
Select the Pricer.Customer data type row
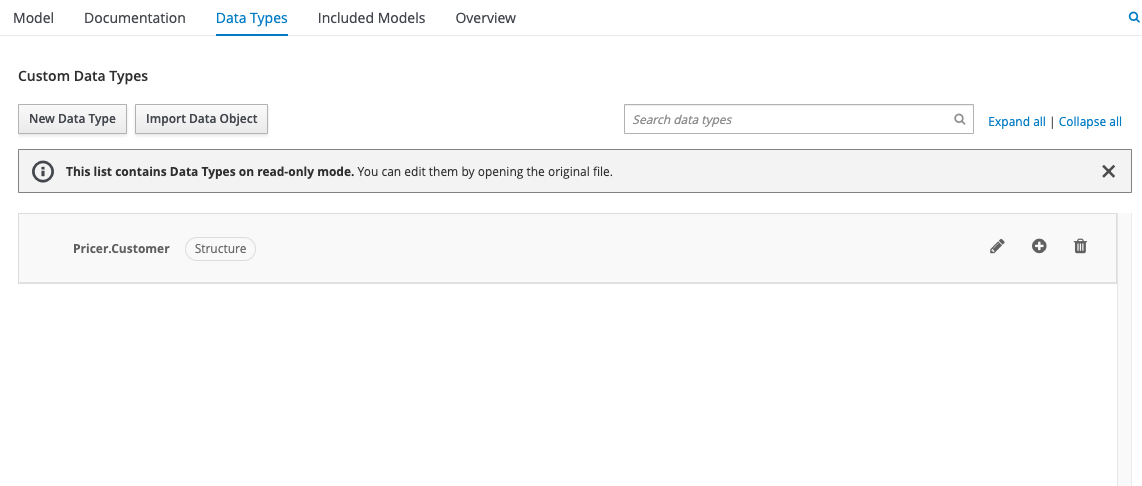[600, 248]
